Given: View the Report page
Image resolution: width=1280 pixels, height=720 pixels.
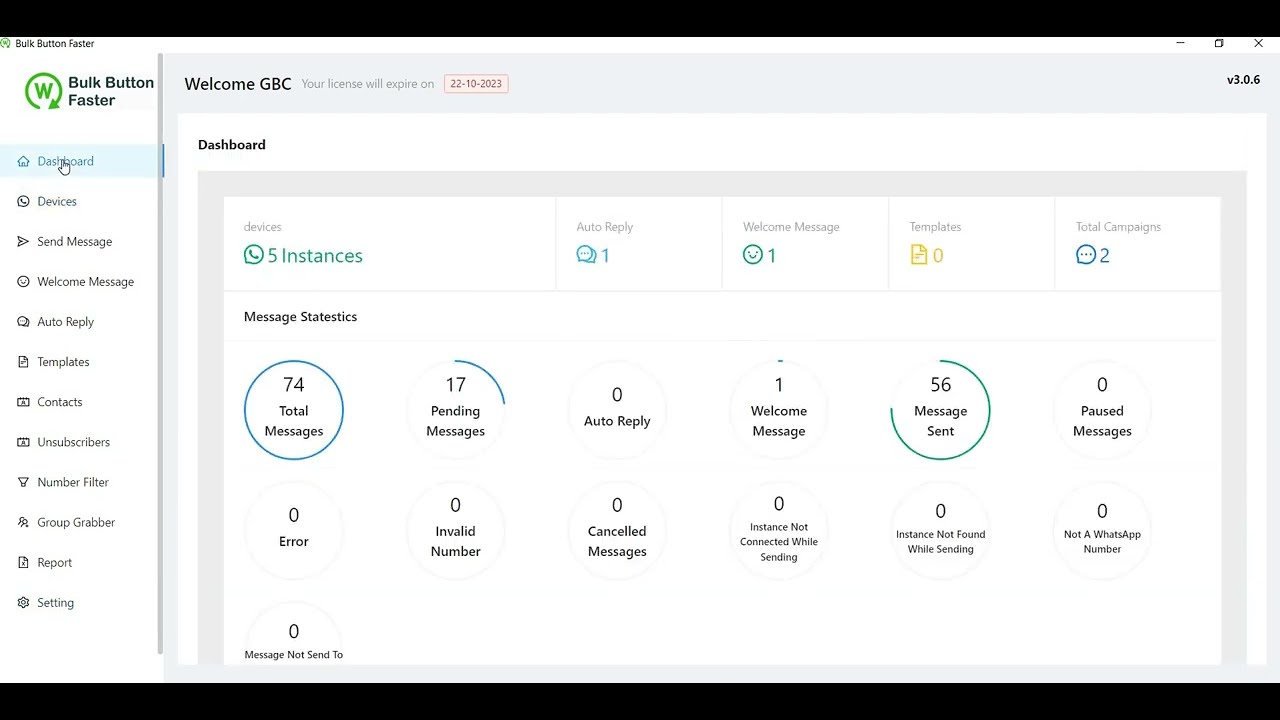Looking at the screenshot, I should click(81, 562).
